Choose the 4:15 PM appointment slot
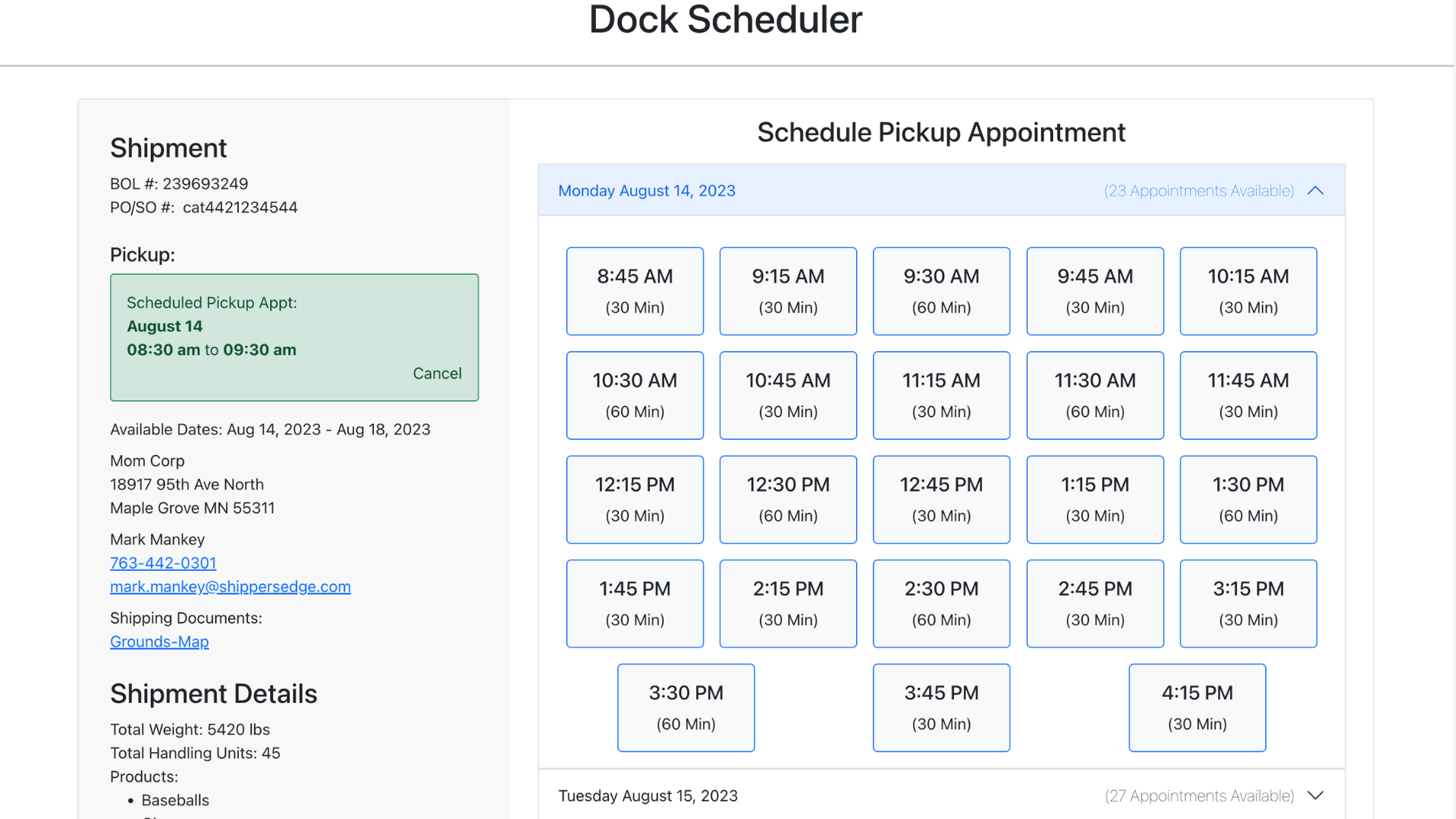The image size is (1456, 819). click(x=1197, y=707)
